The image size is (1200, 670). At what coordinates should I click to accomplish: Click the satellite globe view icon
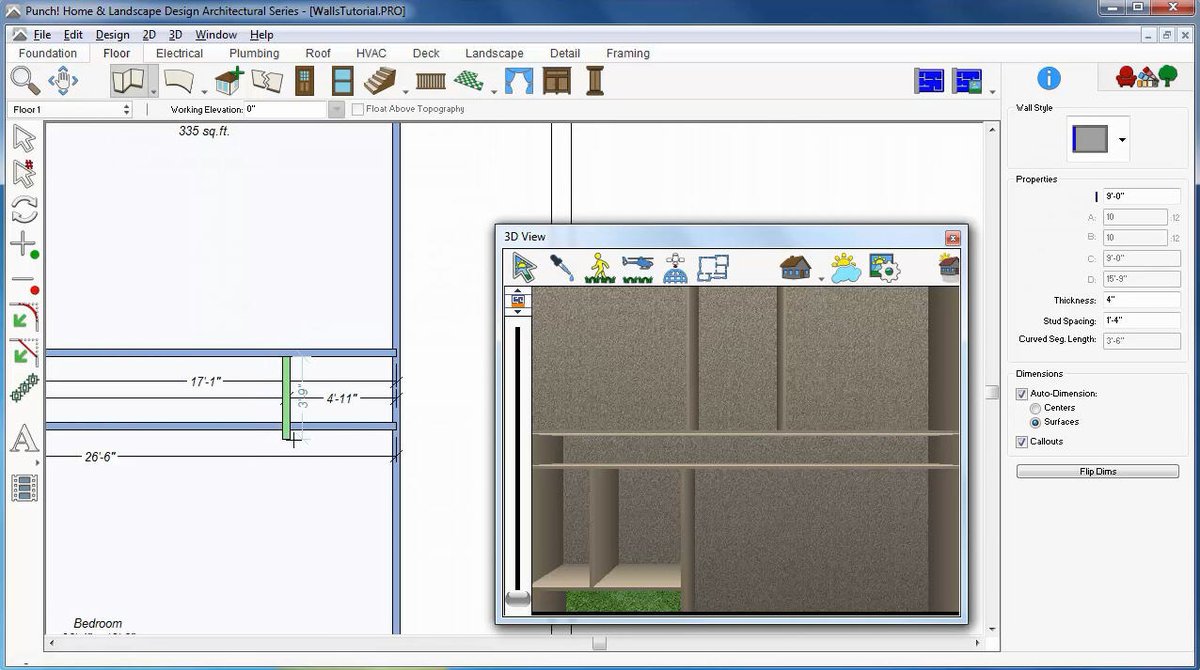[x=675, y=267]
